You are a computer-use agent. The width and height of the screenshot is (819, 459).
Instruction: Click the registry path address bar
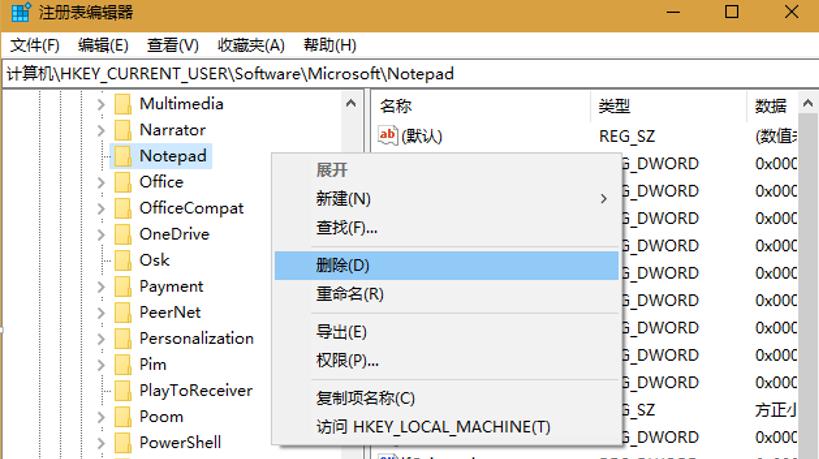[411, 74]
